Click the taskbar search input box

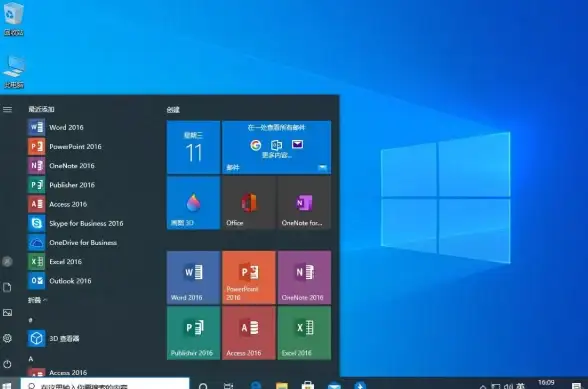(105, 384)
